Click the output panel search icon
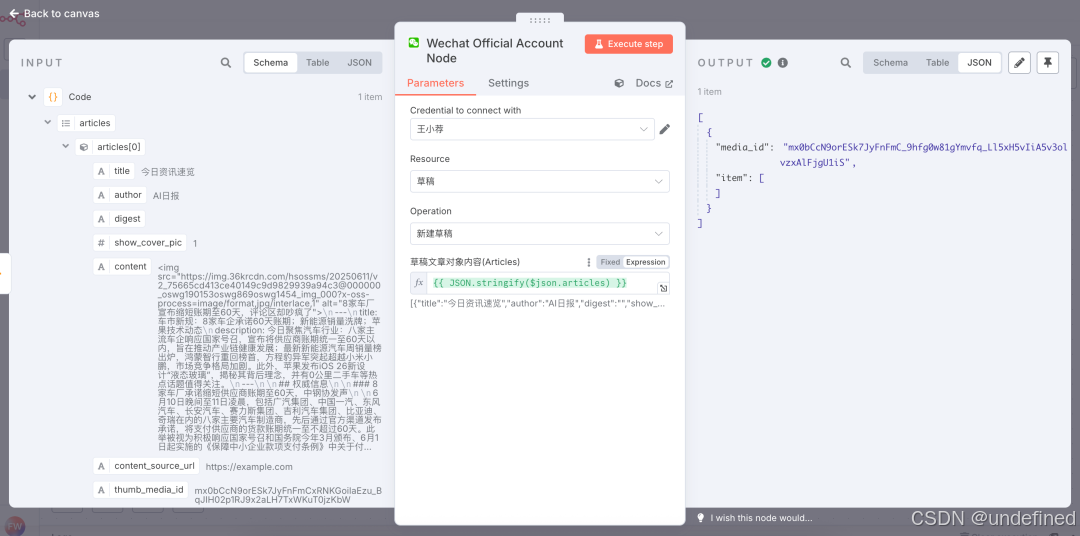The image size is (1080, 536). (846, 63)
